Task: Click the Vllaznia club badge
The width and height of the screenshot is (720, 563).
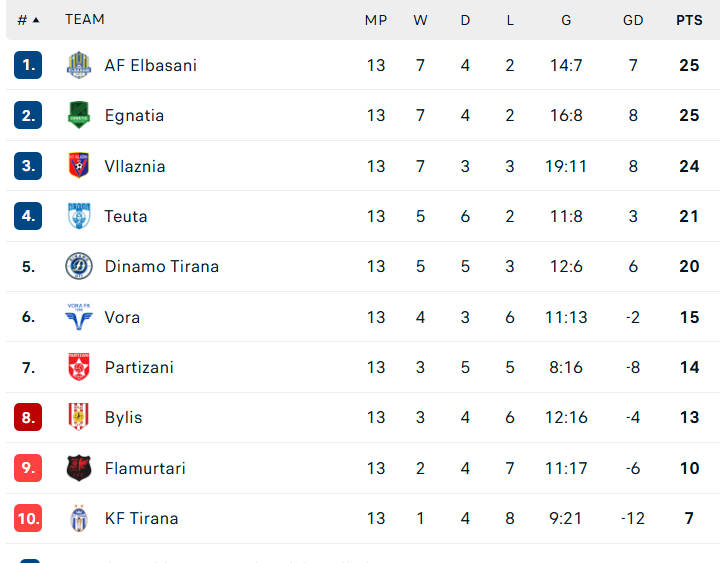Action: click(x=78, y=166)
